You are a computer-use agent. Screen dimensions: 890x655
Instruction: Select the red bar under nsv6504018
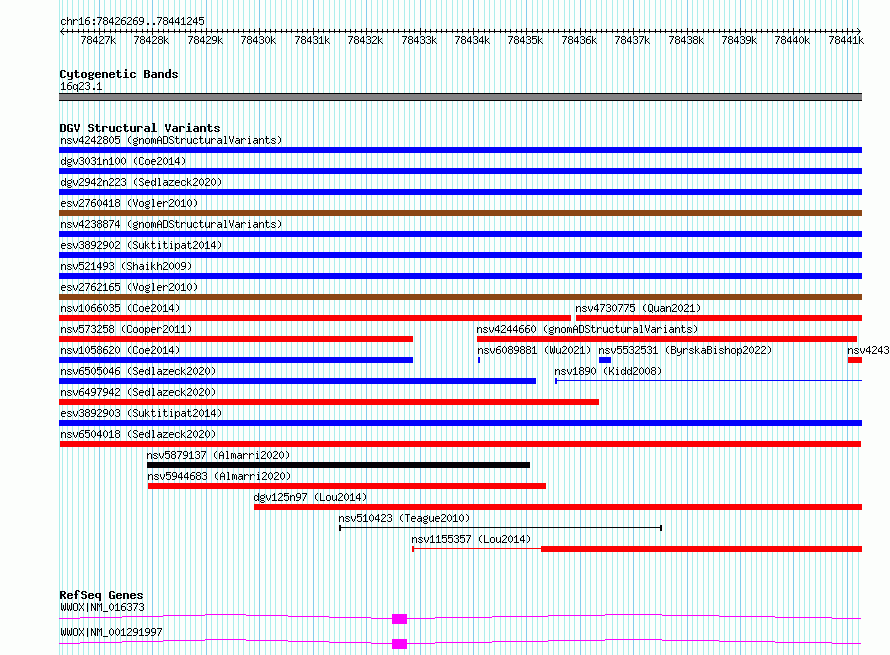pyautogui.click(x=460, y=444)
